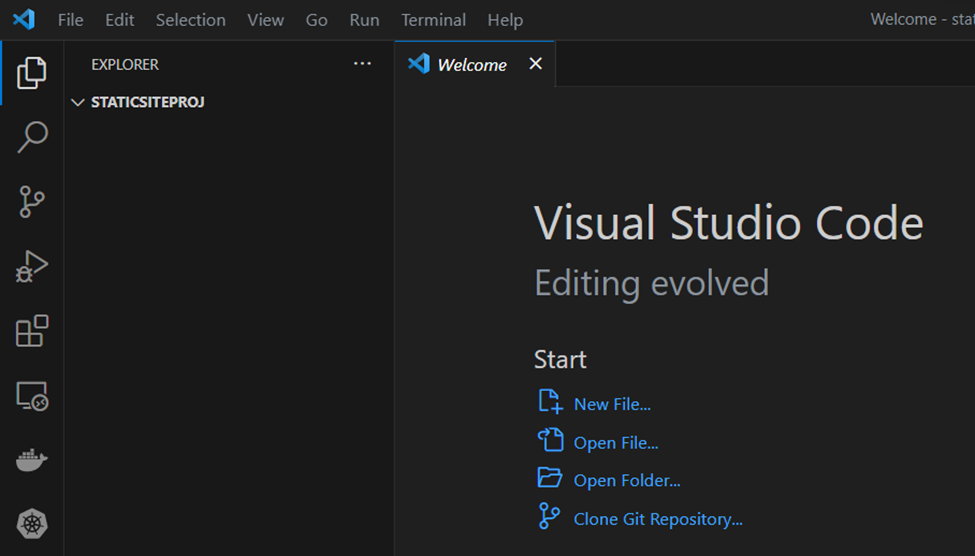
Task: Click the Start section heading
Action: tap(560, 359)
